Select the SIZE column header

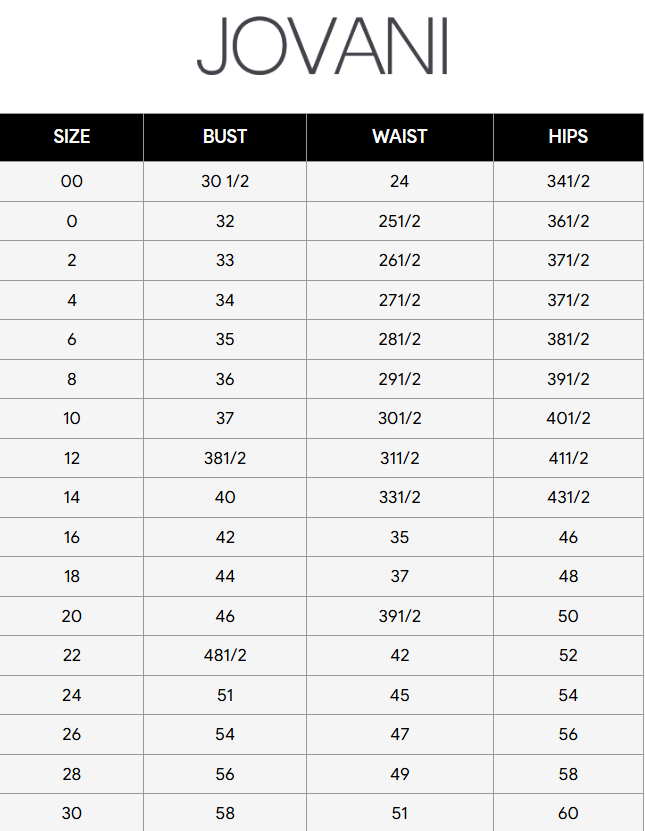(72, 137)
